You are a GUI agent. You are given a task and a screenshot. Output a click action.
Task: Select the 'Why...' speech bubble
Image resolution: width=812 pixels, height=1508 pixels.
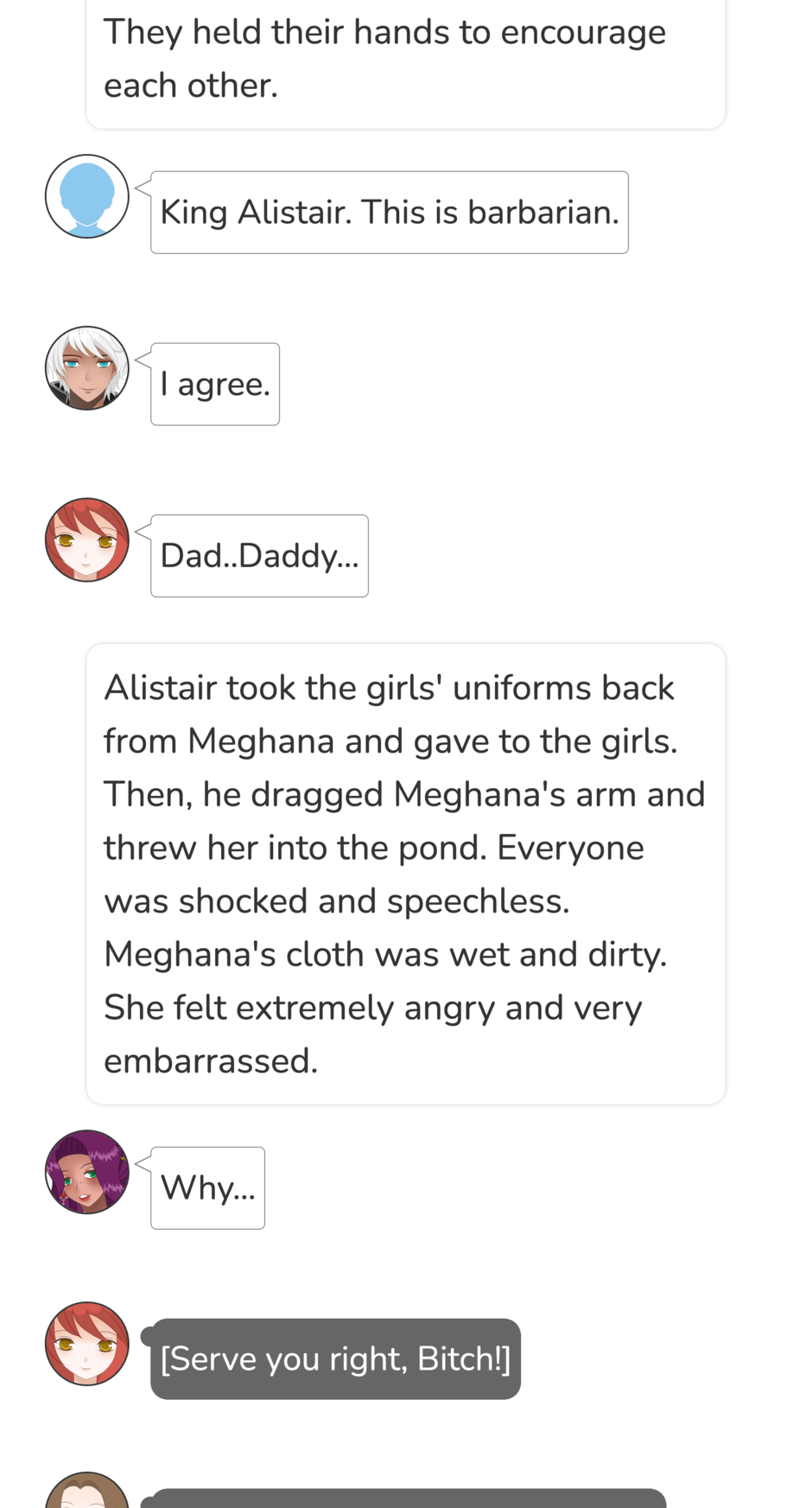click(207, 1188)
